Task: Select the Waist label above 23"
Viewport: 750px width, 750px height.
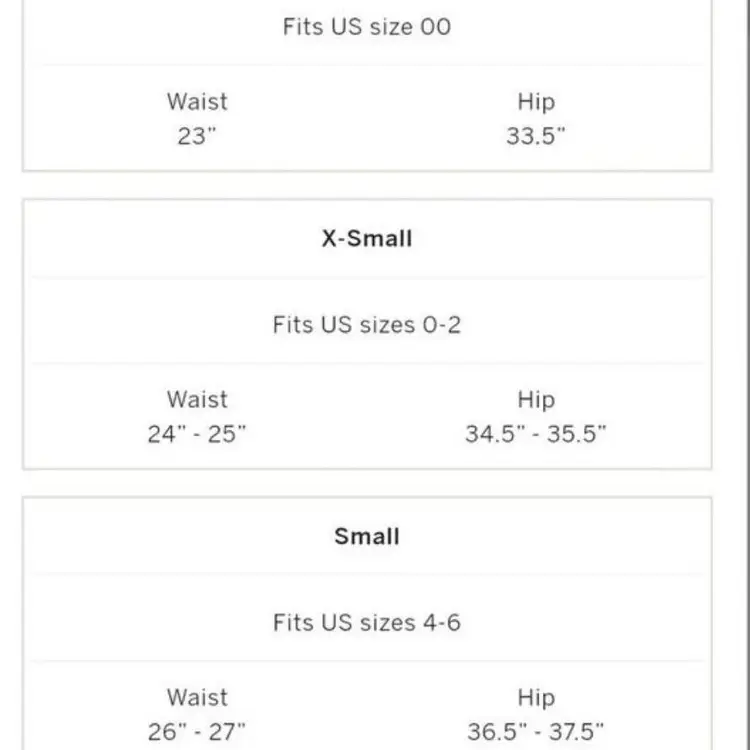Action: 197,101
